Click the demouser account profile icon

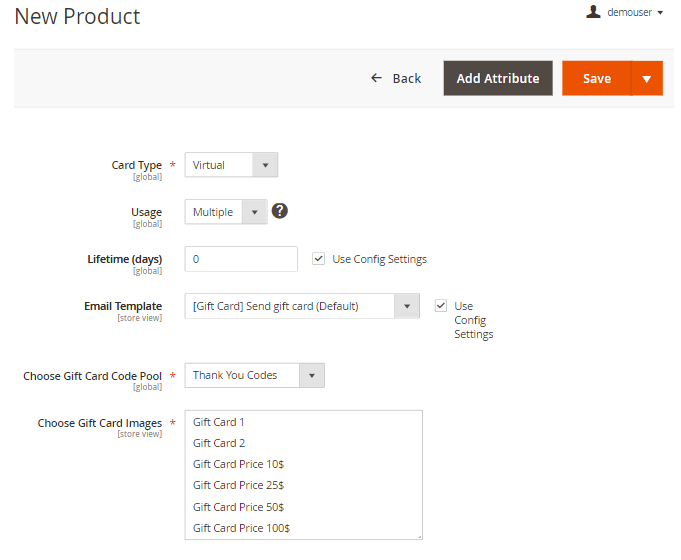pos(593,12)
